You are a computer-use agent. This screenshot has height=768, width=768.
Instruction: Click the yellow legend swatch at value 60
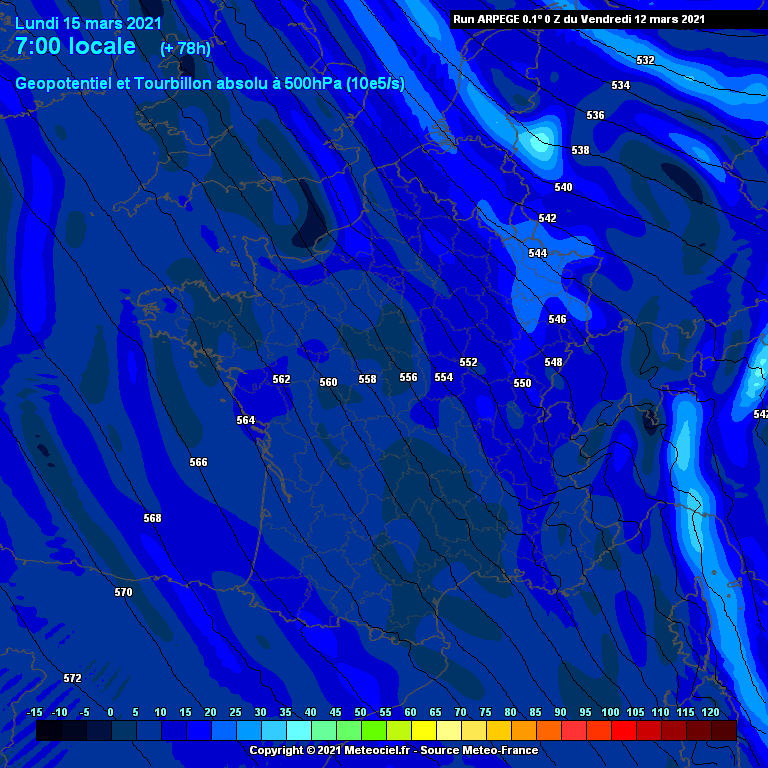(x=424, y=731)
